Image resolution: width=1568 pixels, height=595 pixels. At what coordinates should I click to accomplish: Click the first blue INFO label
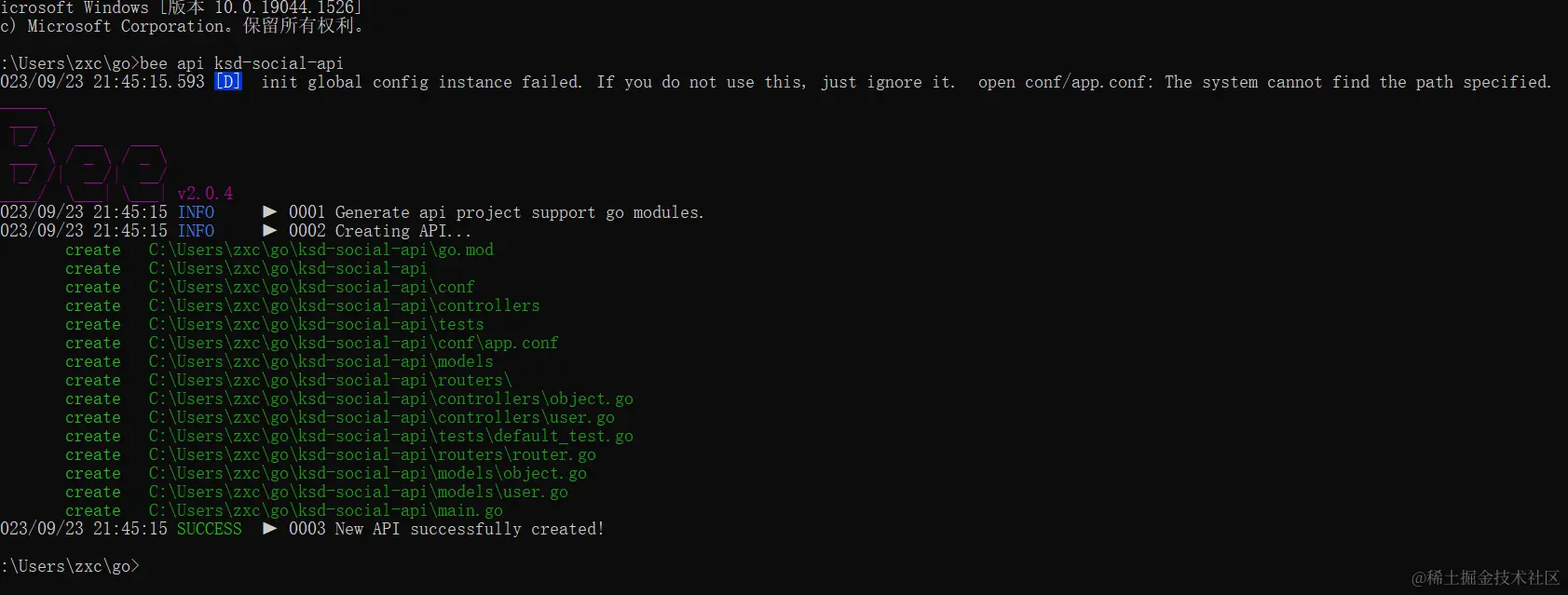(x=196, y=212)
